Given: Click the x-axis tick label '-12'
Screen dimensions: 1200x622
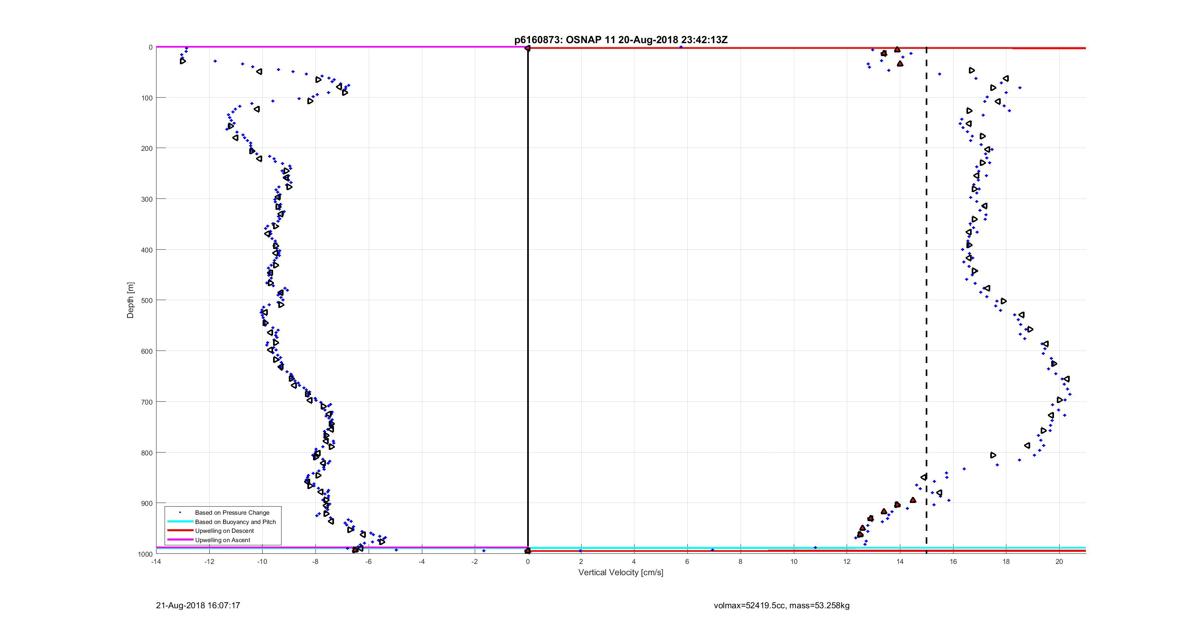Looking at the screenshot, I should 209,561.
